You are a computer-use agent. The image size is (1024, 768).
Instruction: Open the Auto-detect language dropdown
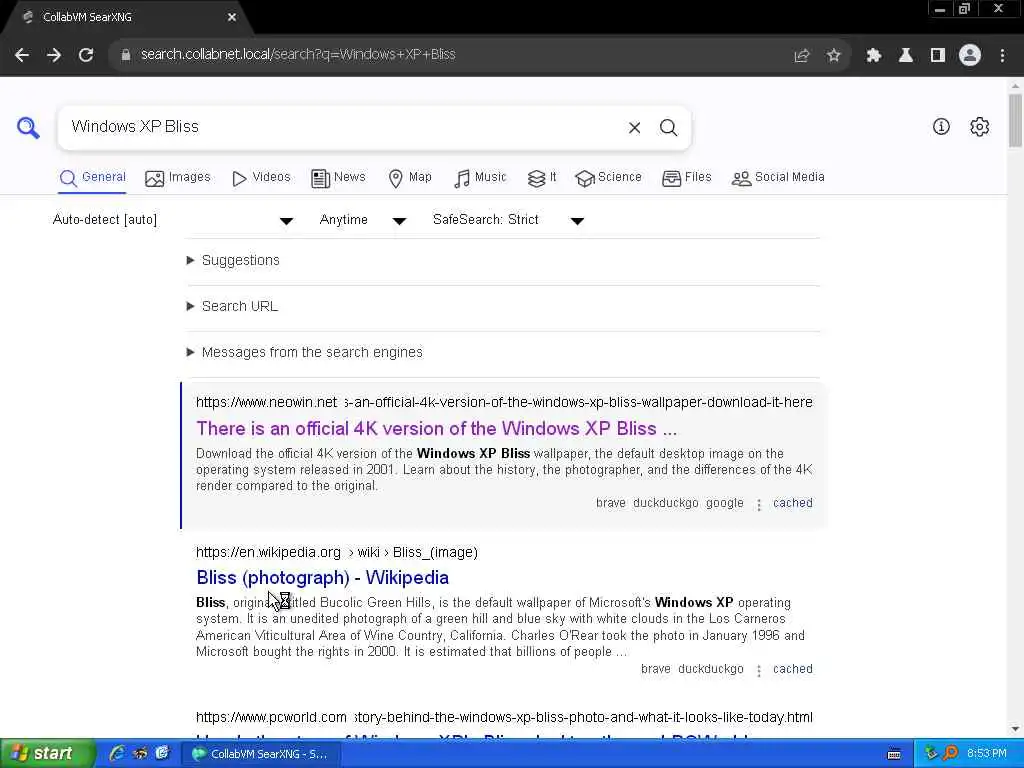click(173, 220)
